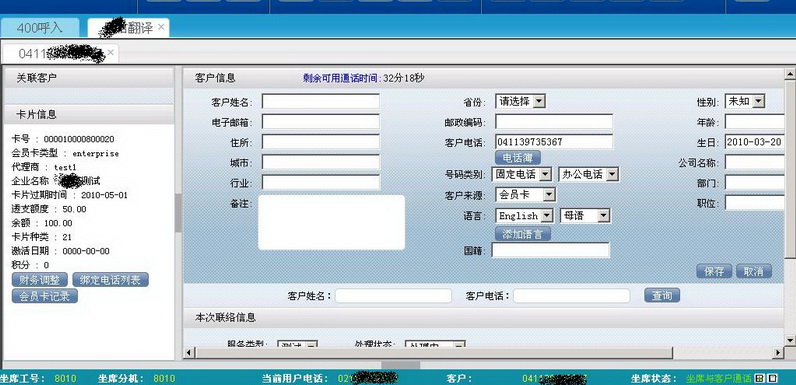The height and width of the screenshot is (385, 796).
Task: Click the 会员卡类型 value enterprise
Action: (95, 153)
